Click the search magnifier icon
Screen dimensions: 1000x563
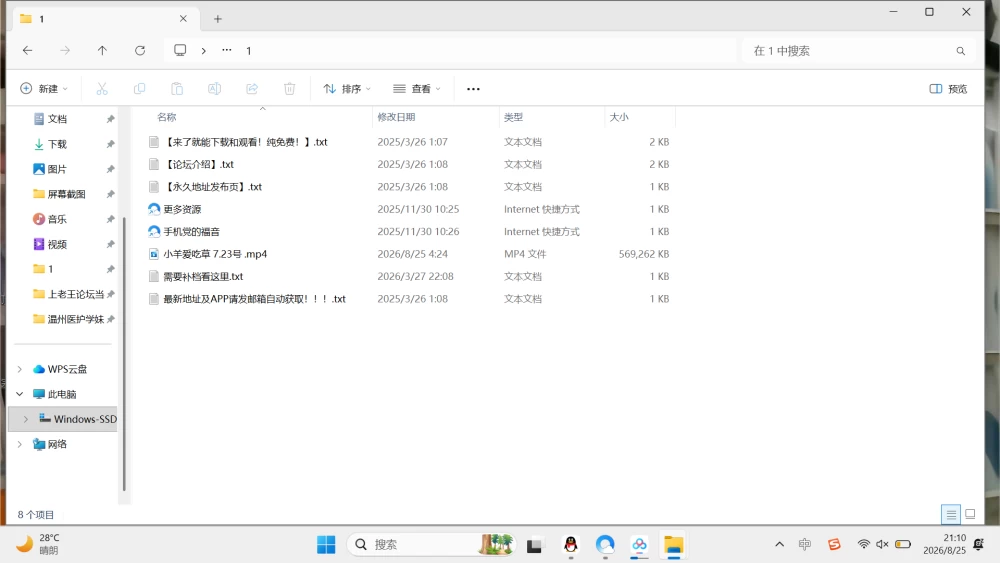pyautogui.click(x=960, y=51)
